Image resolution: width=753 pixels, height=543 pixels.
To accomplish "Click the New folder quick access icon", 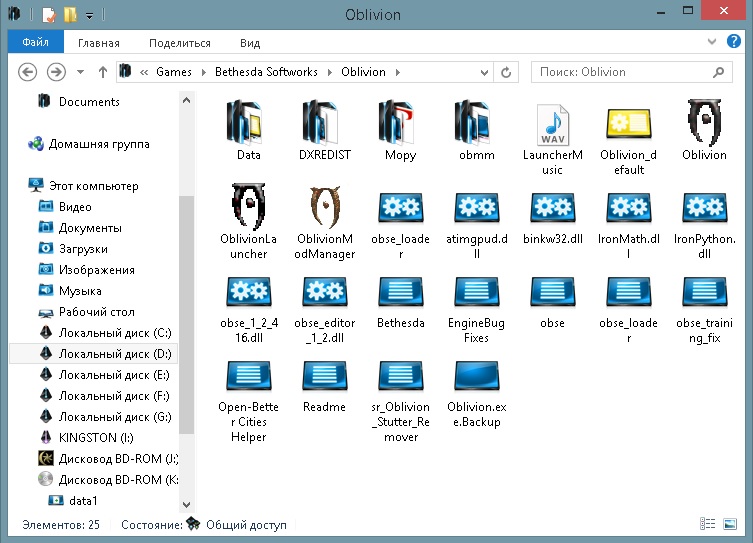I will (70, 14).
